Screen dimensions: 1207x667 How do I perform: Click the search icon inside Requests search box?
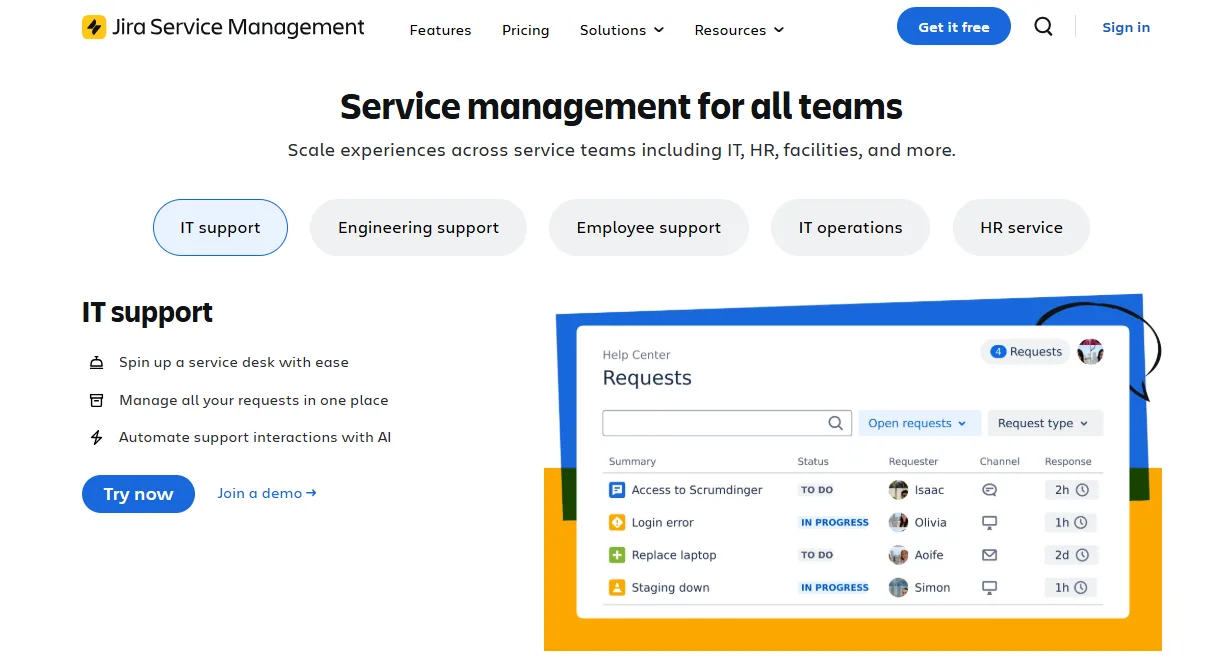click(836, 423)
